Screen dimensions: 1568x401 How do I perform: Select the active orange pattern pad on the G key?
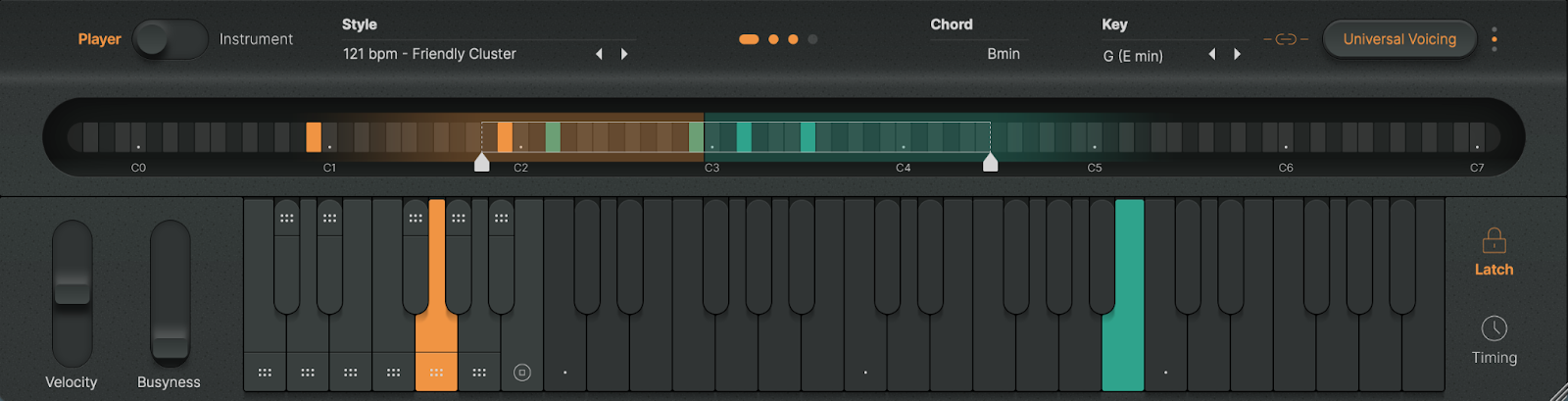point(436,373)
